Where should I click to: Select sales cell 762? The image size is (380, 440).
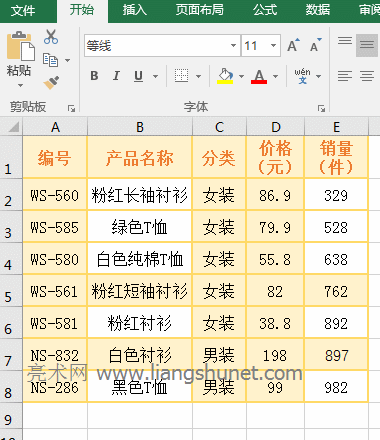pyautogui.click(x=336, y=291)
